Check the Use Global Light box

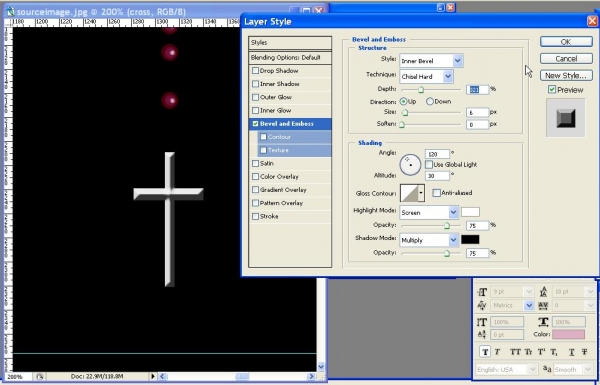(x=429, y=165)
